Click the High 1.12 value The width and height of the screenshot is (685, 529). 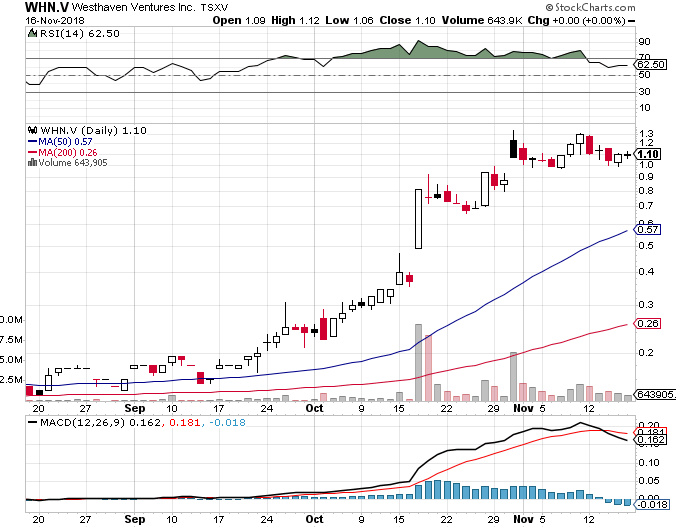click(295, 20)
